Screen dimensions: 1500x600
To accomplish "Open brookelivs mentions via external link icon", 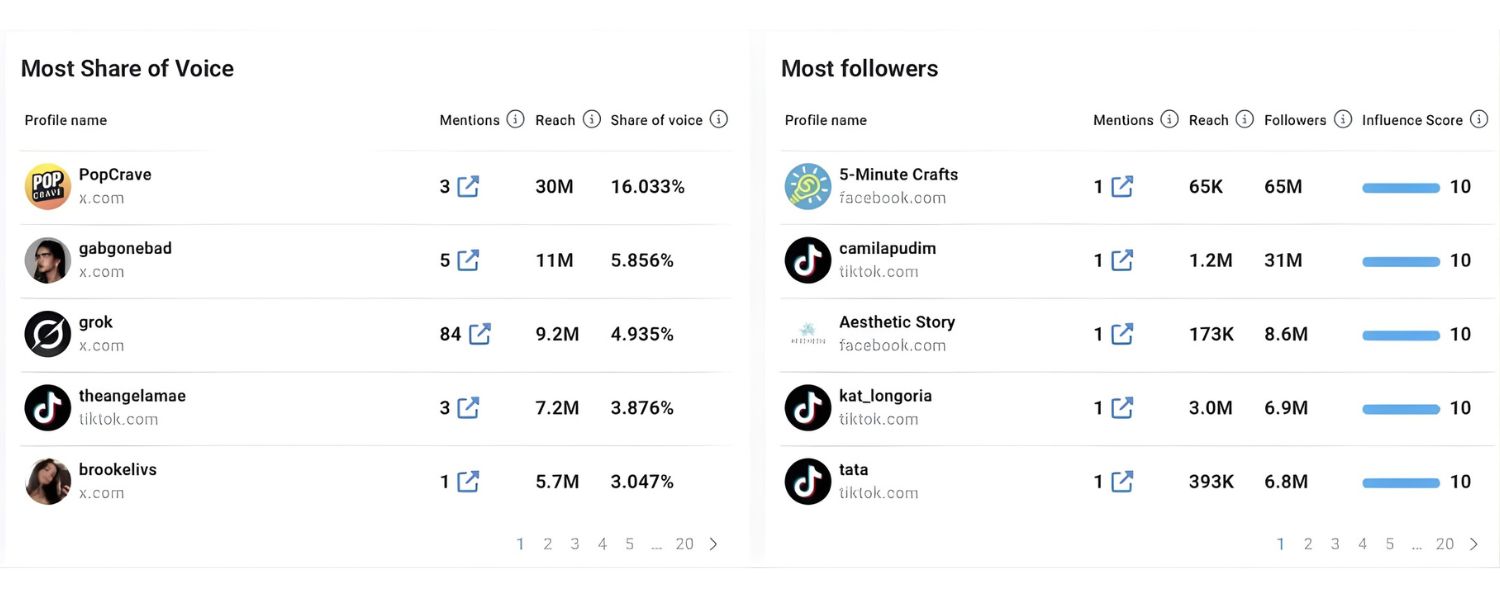I will click(x=466, y=481).
